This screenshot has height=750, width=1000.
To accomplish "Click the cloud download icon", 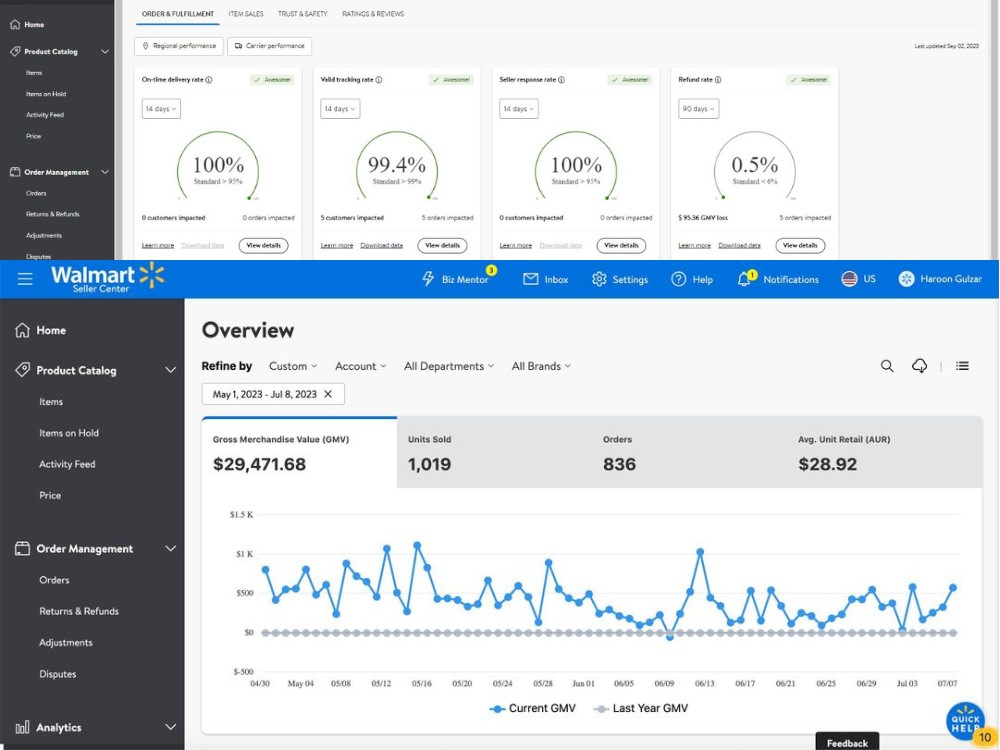I will (x=919, y=365).
